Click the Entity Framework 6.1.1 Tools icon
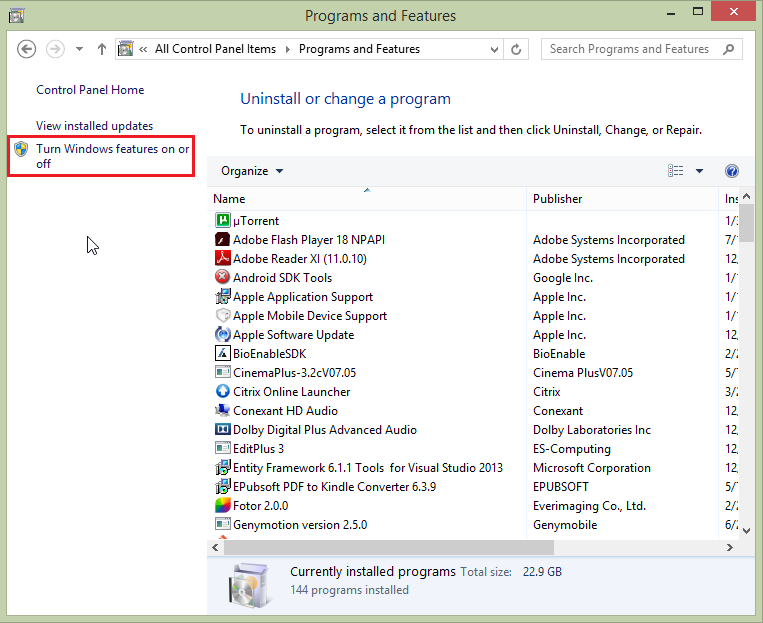The height and width of the screenshot is (623, 763). click(x=222, y=467)
